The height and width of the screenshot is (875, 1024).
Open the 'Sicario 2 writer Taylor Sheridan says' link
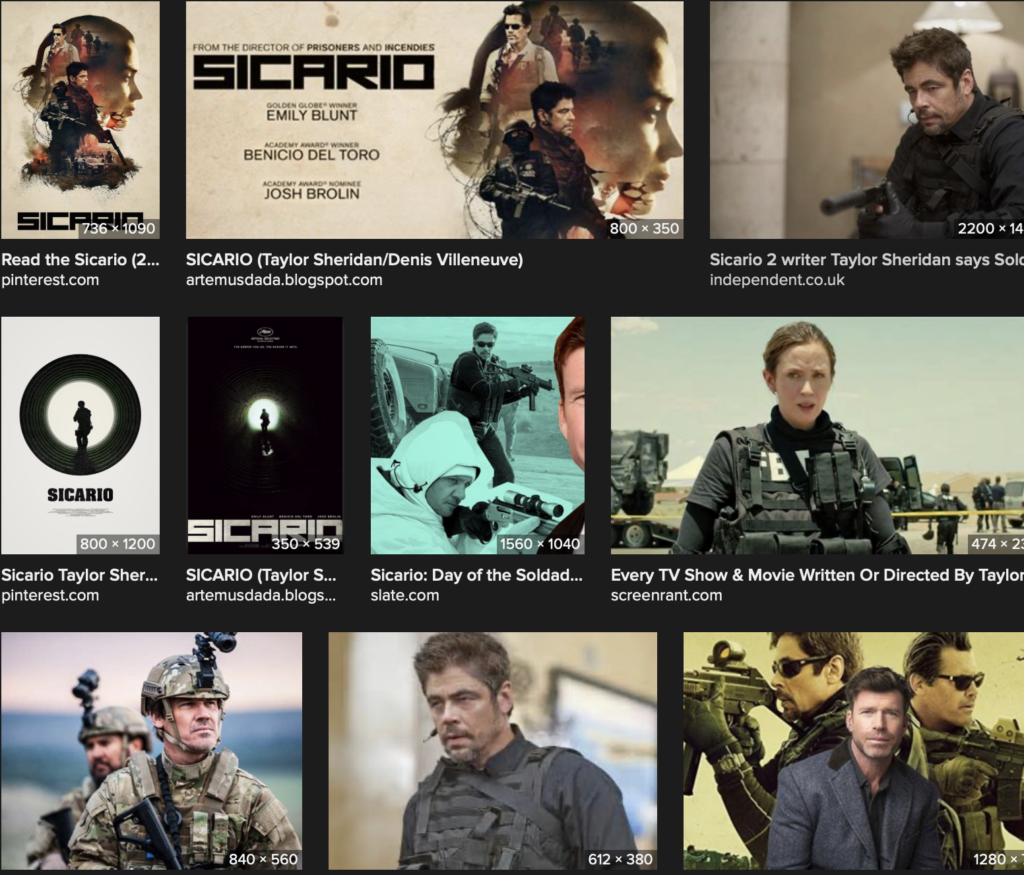point(867,260)
